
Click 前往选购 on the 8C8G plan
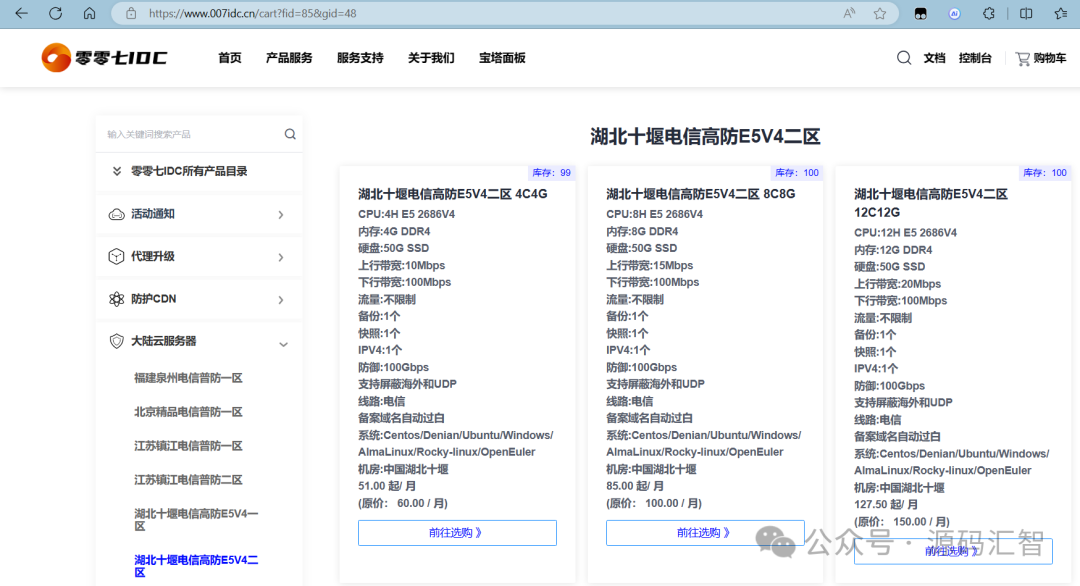point(704,532)
